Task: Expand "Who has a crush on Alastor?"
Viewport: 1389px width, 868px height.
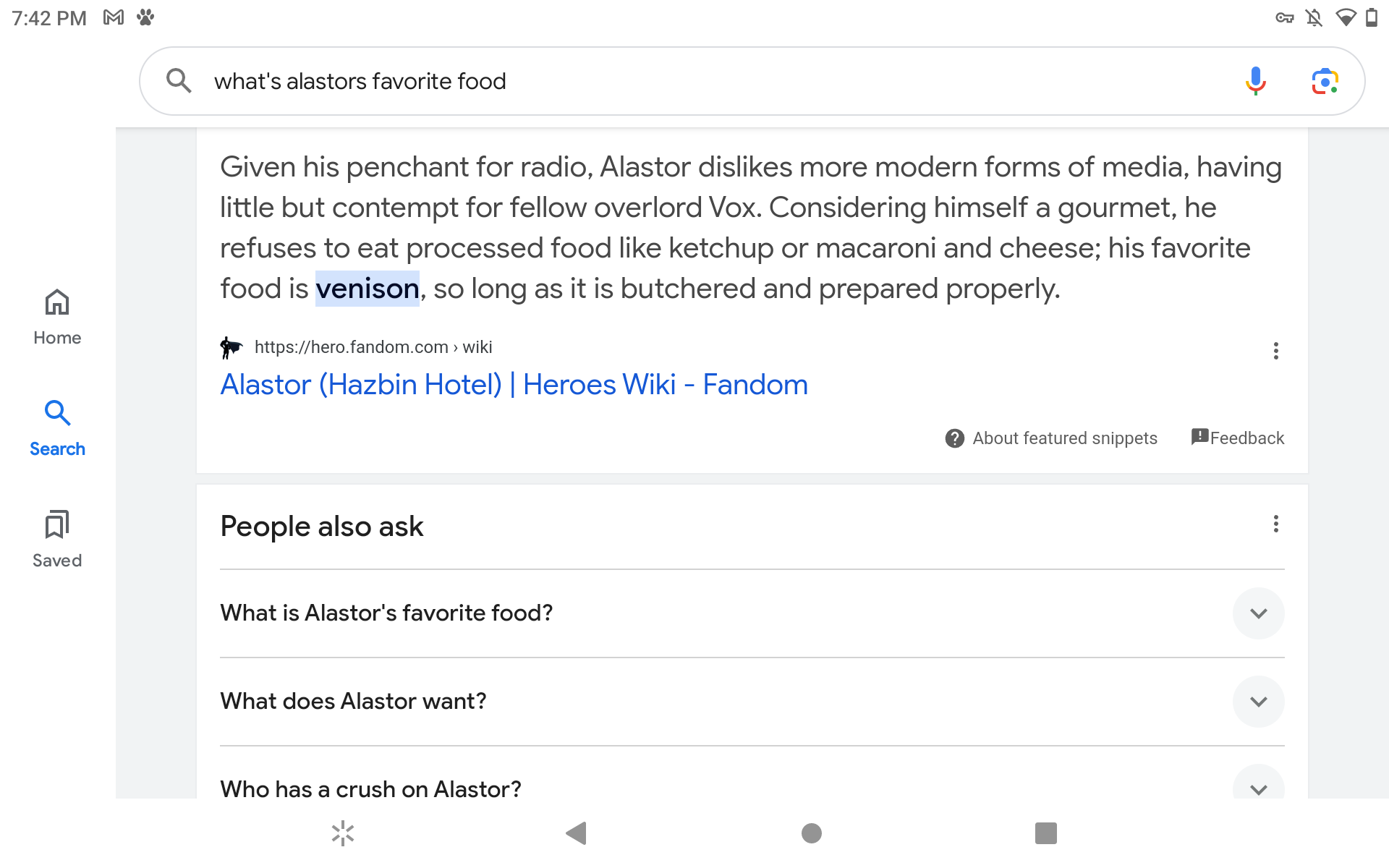Action: 1258,787
